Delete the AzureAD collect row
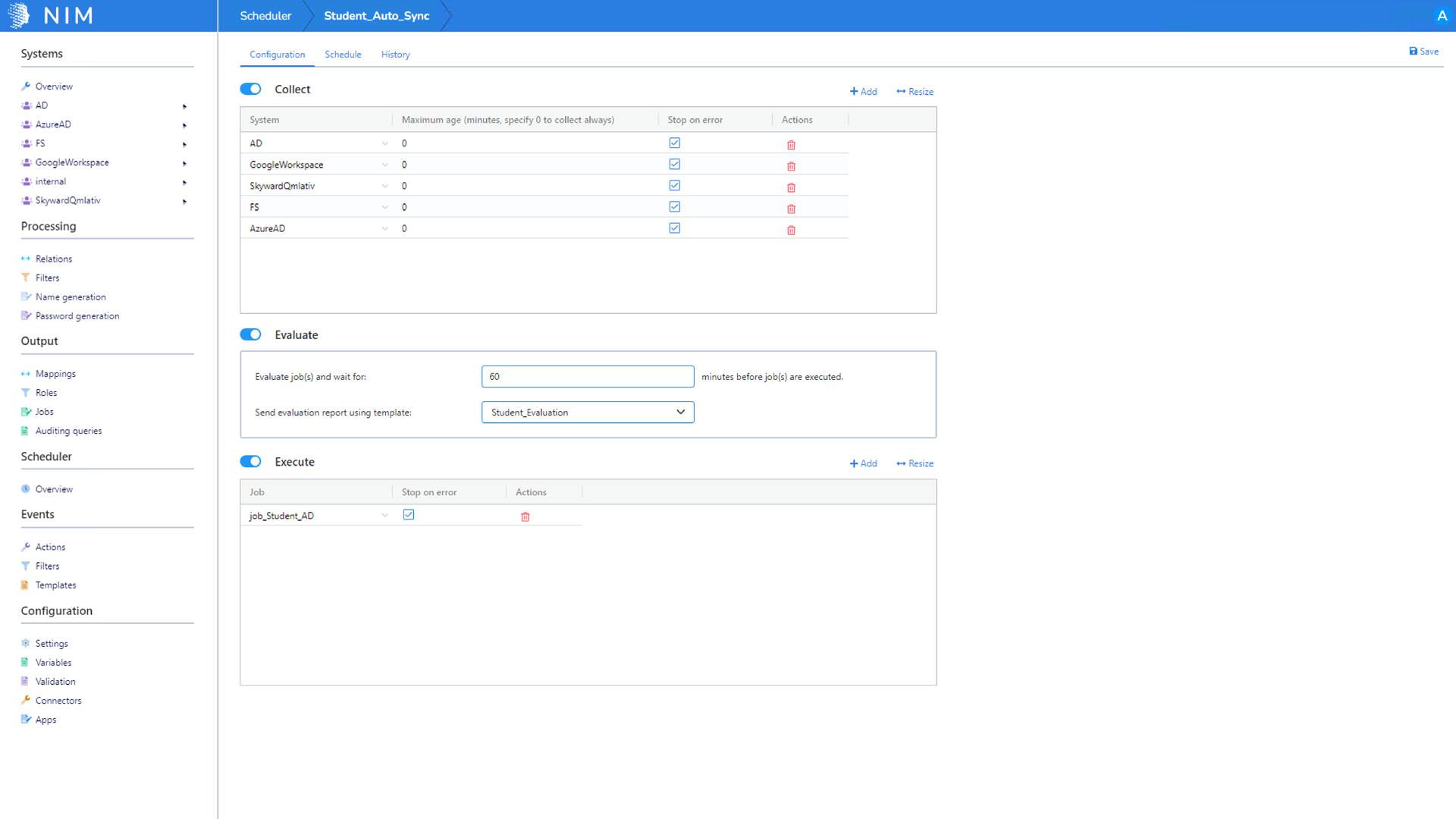This screenshot has height=819, width=1456. pos(791,230)
